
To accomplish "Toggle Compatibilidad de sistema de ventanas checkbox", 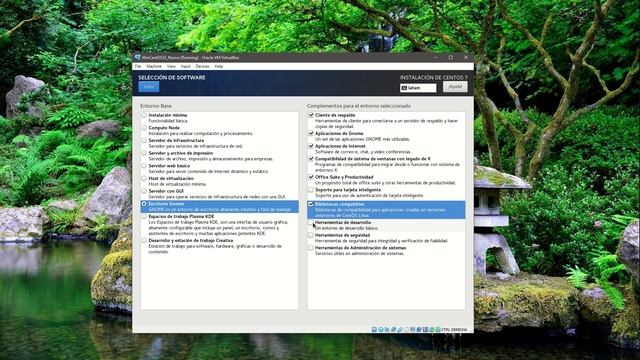I will point(311,159).
